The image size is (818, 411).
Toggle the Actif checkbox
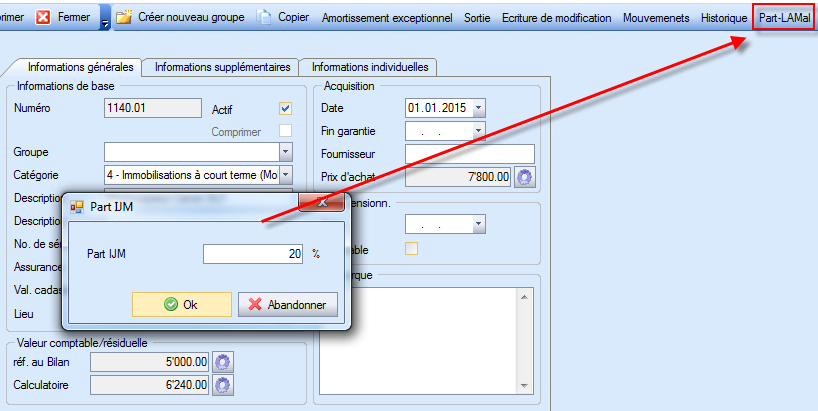(x=285, y=108)
